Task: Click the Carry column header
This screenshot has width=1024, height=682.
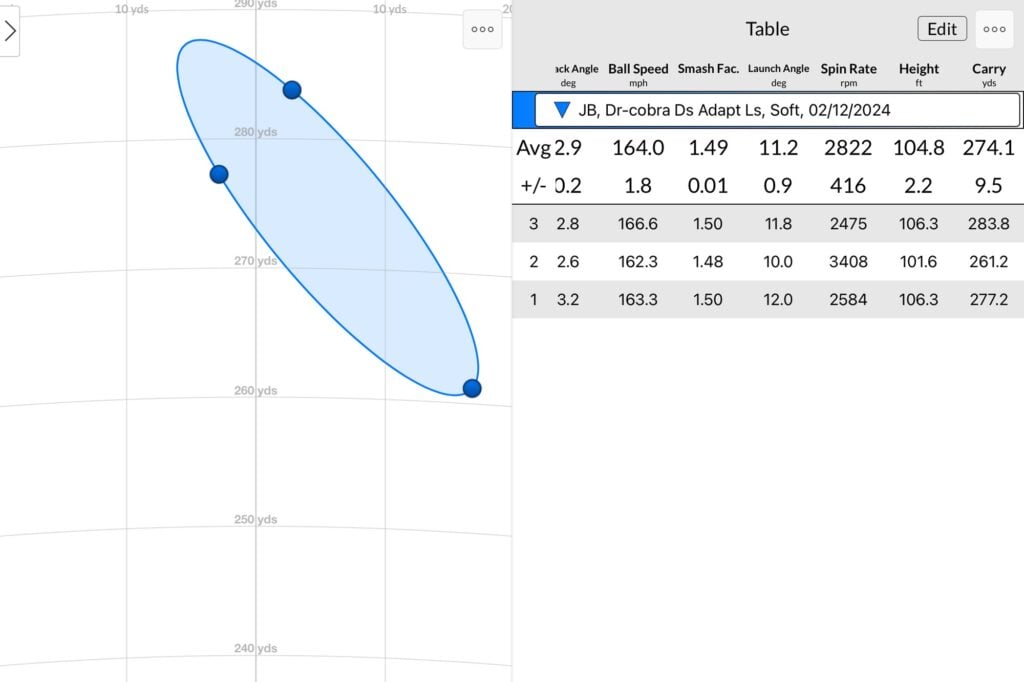Action: point(989,74)
